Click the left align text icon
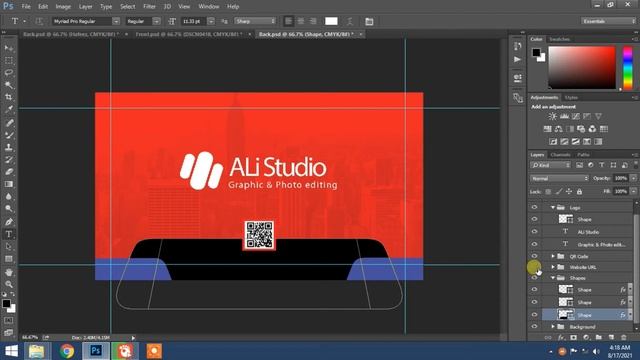 coord(288,21)
